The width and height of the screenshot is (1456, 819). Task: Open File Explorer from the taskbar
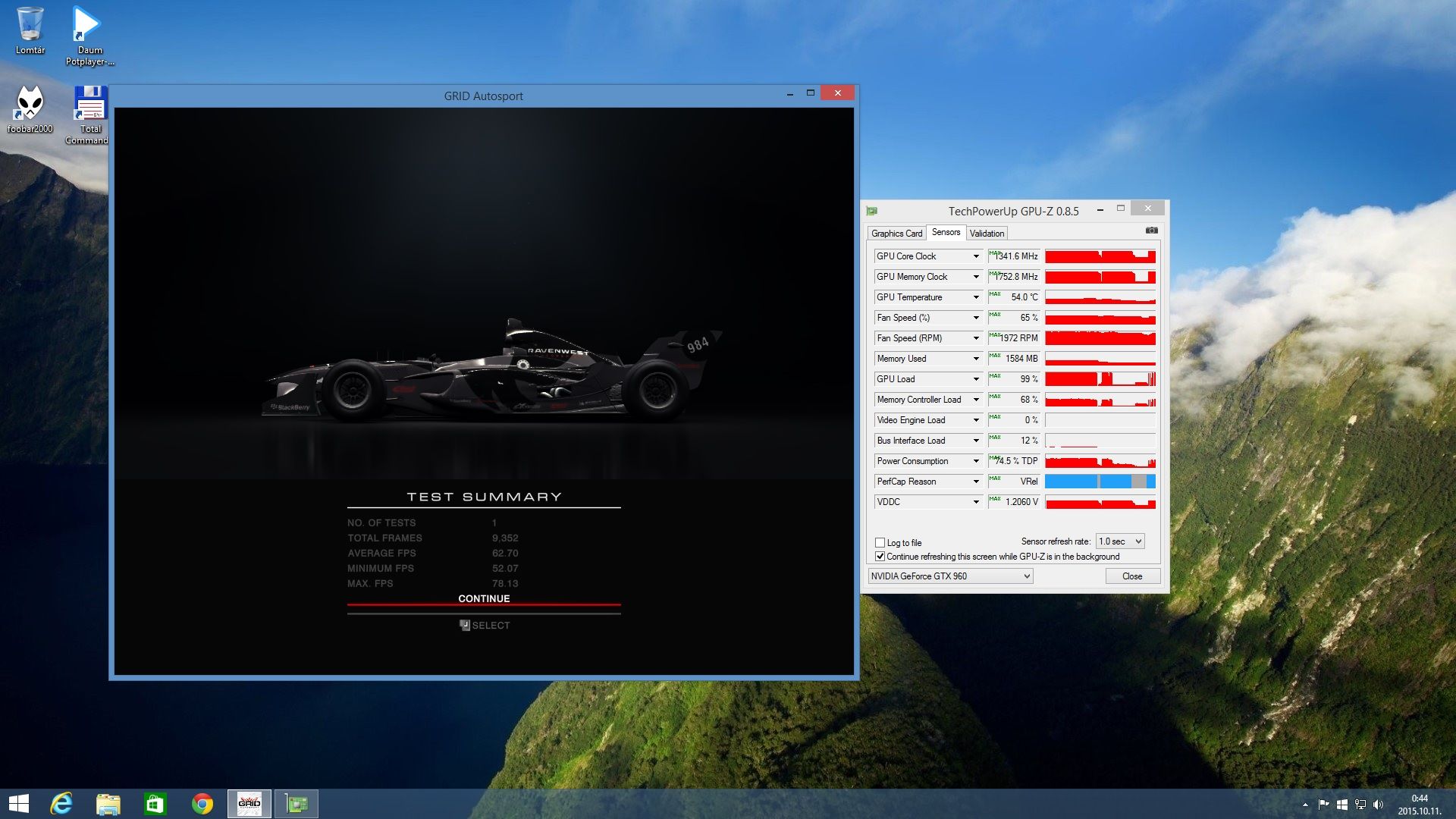click(108, 803)
